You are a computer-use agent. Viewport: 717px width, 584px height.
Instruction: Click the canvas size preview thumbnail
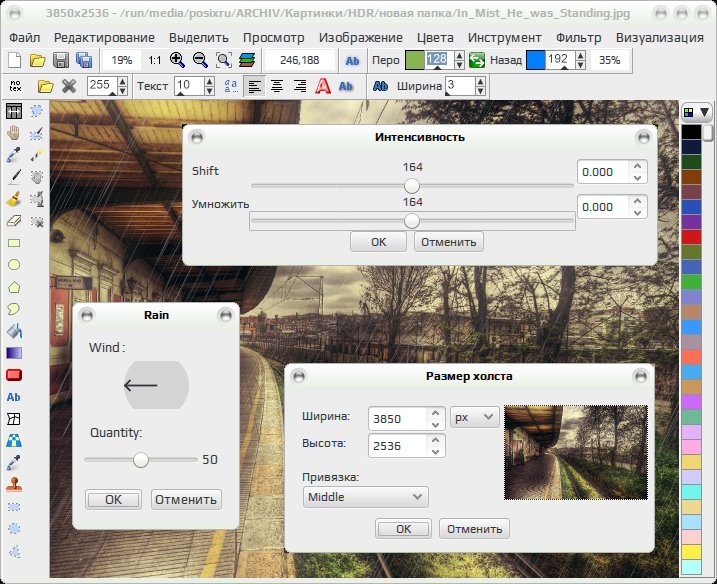coord(576,452)
